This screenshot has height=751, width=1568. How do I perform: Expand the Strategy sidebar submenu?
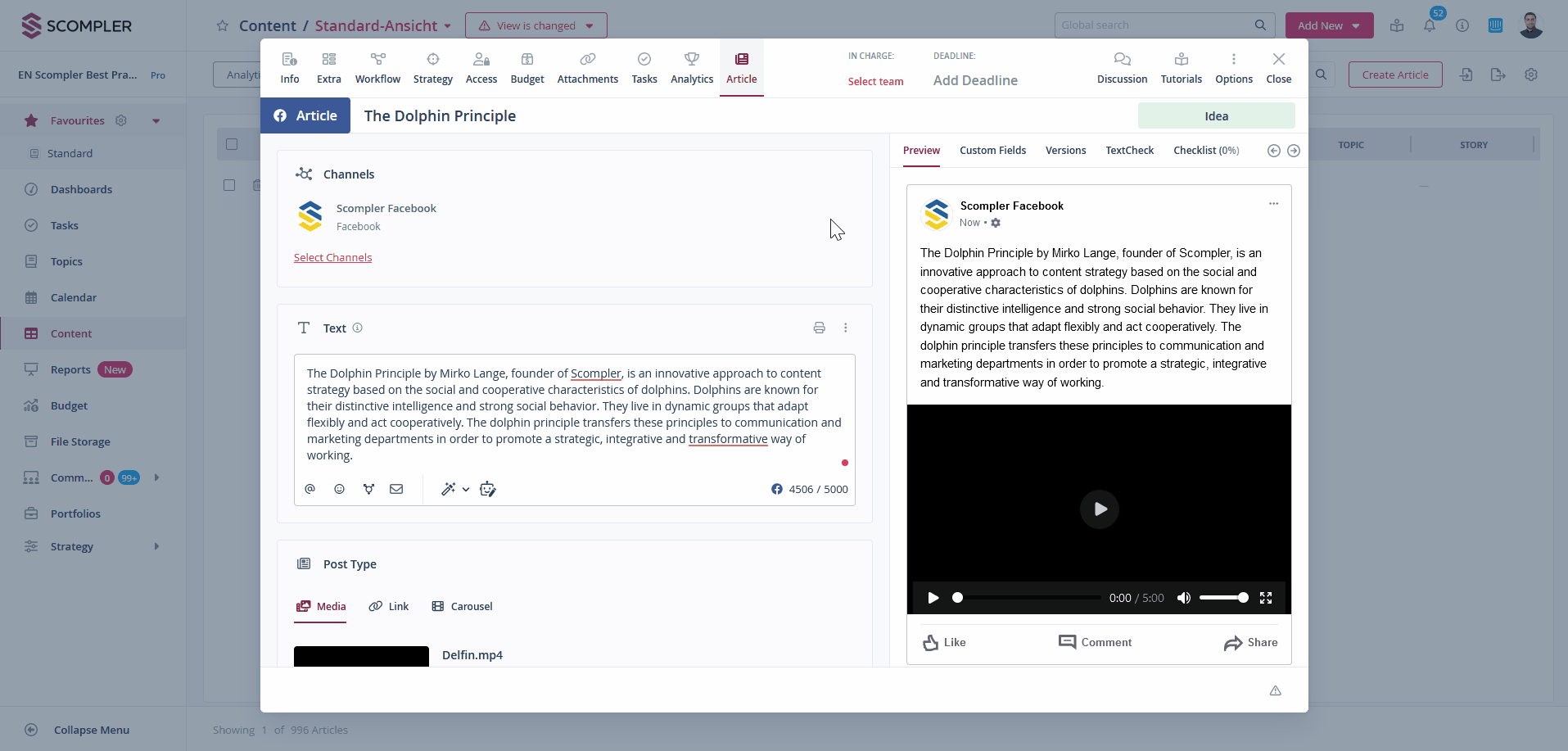coord(156,546)
